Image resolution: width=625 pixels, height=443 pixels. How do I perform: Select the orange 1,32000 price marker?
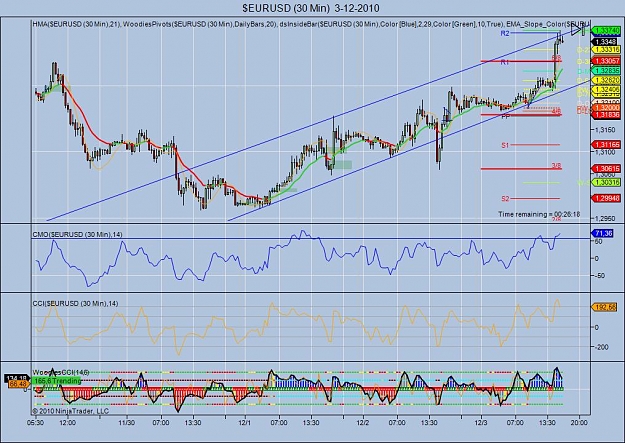point(606,108)
